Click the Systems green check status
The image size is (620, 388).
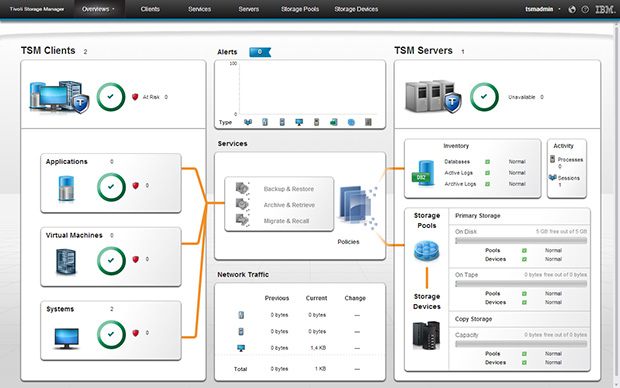coord(111,334)
